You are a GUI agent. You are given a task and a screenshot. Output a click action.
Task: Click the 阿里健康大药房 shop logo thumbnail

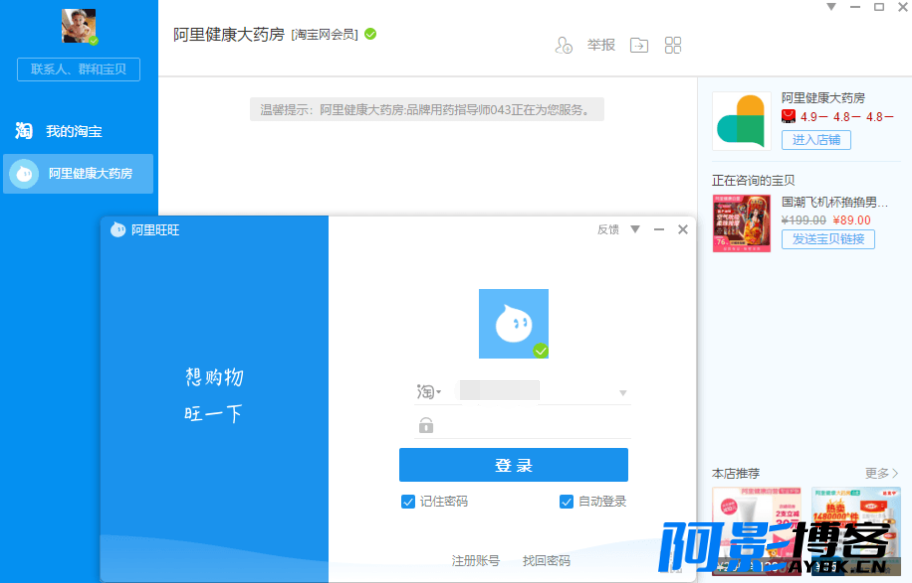pyautogui.click(x=742, y=121)
